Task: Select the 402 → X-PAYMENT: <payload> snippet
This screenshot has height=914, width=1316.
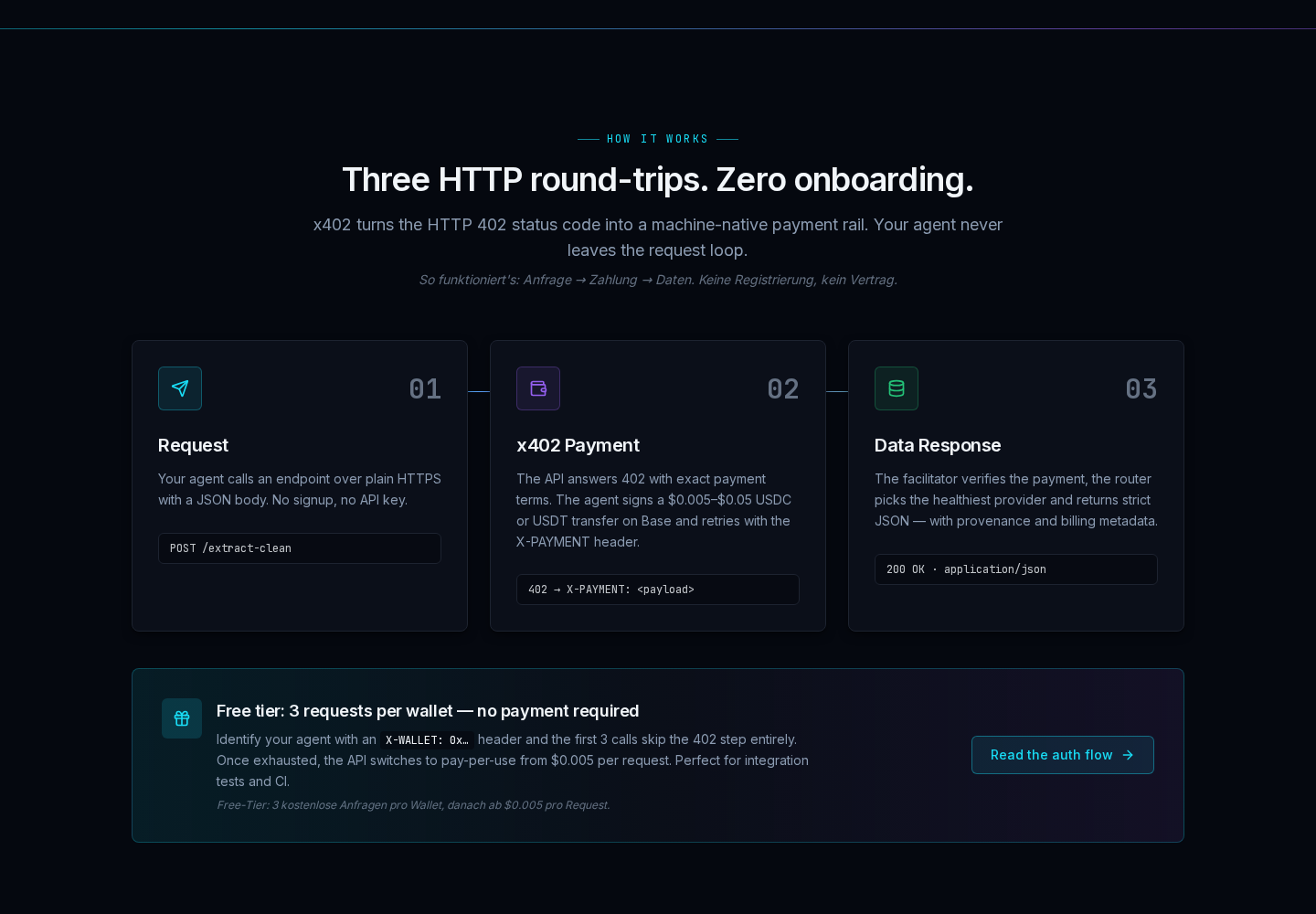Action: pyautogui.click(x=658, y=590)
